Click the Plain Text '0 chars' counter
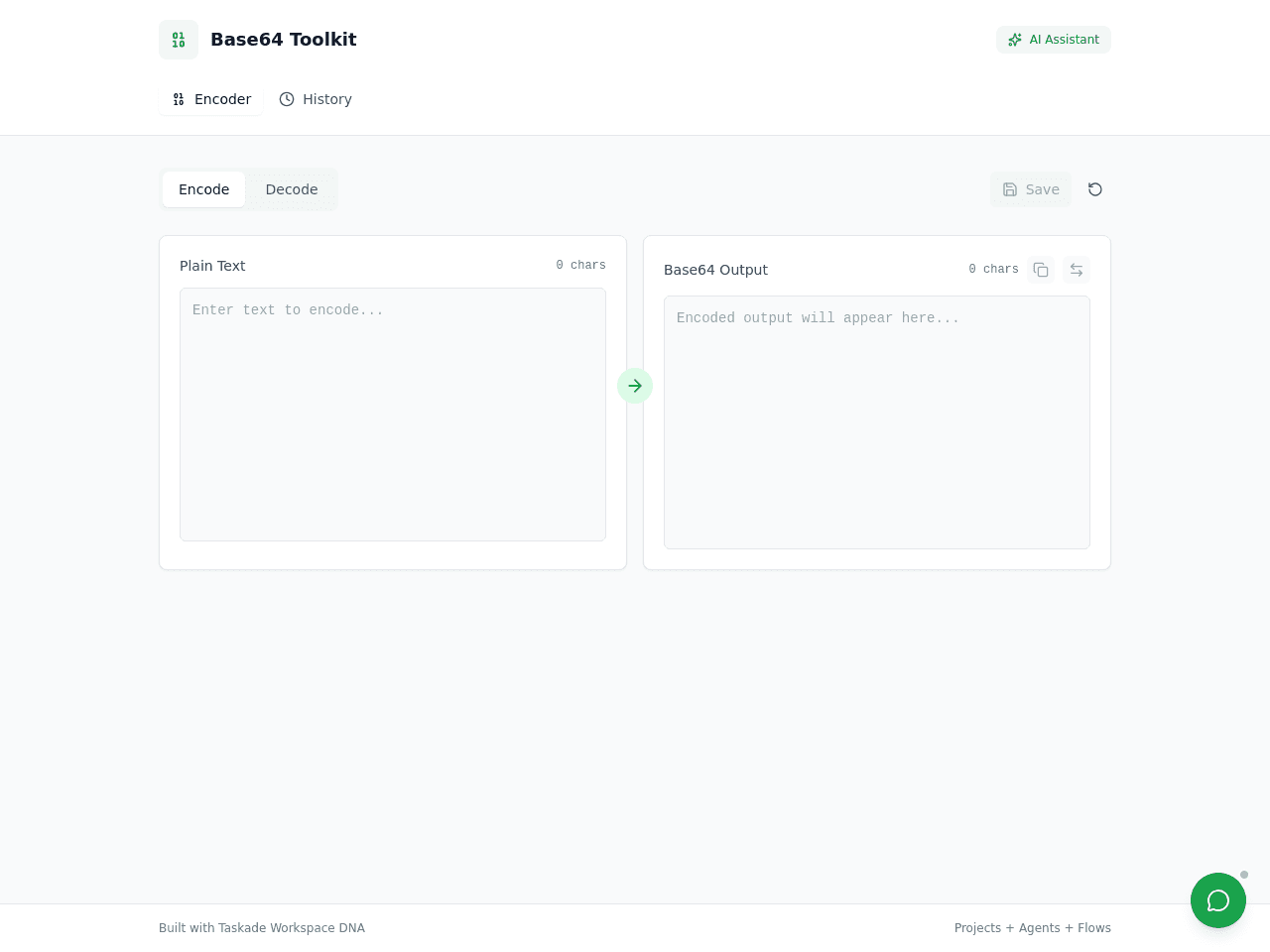The width and height of the screenshot is (1270, 952). [x=580, y=266]
